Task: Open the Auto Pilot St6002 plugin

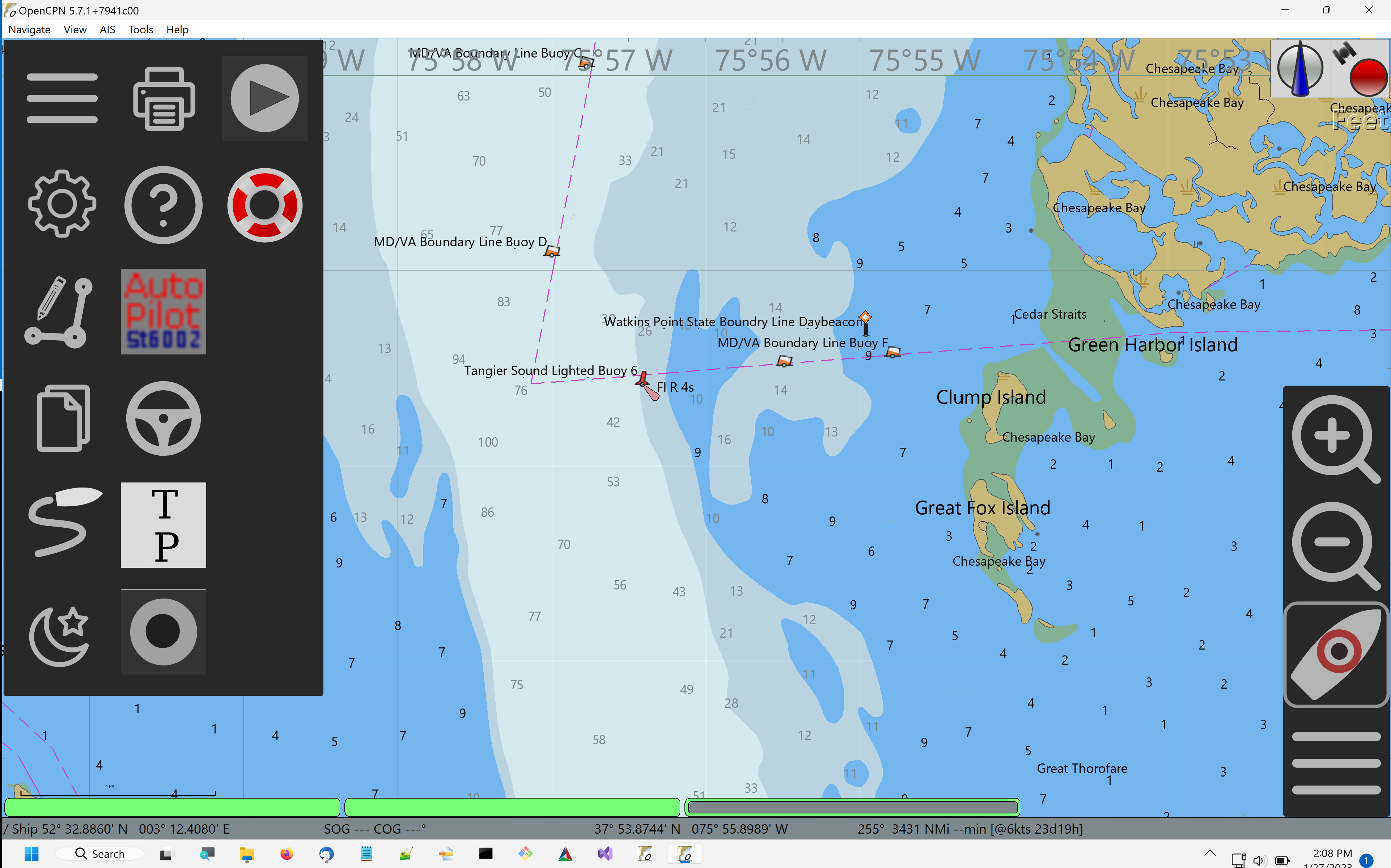Action: (164, 312)
